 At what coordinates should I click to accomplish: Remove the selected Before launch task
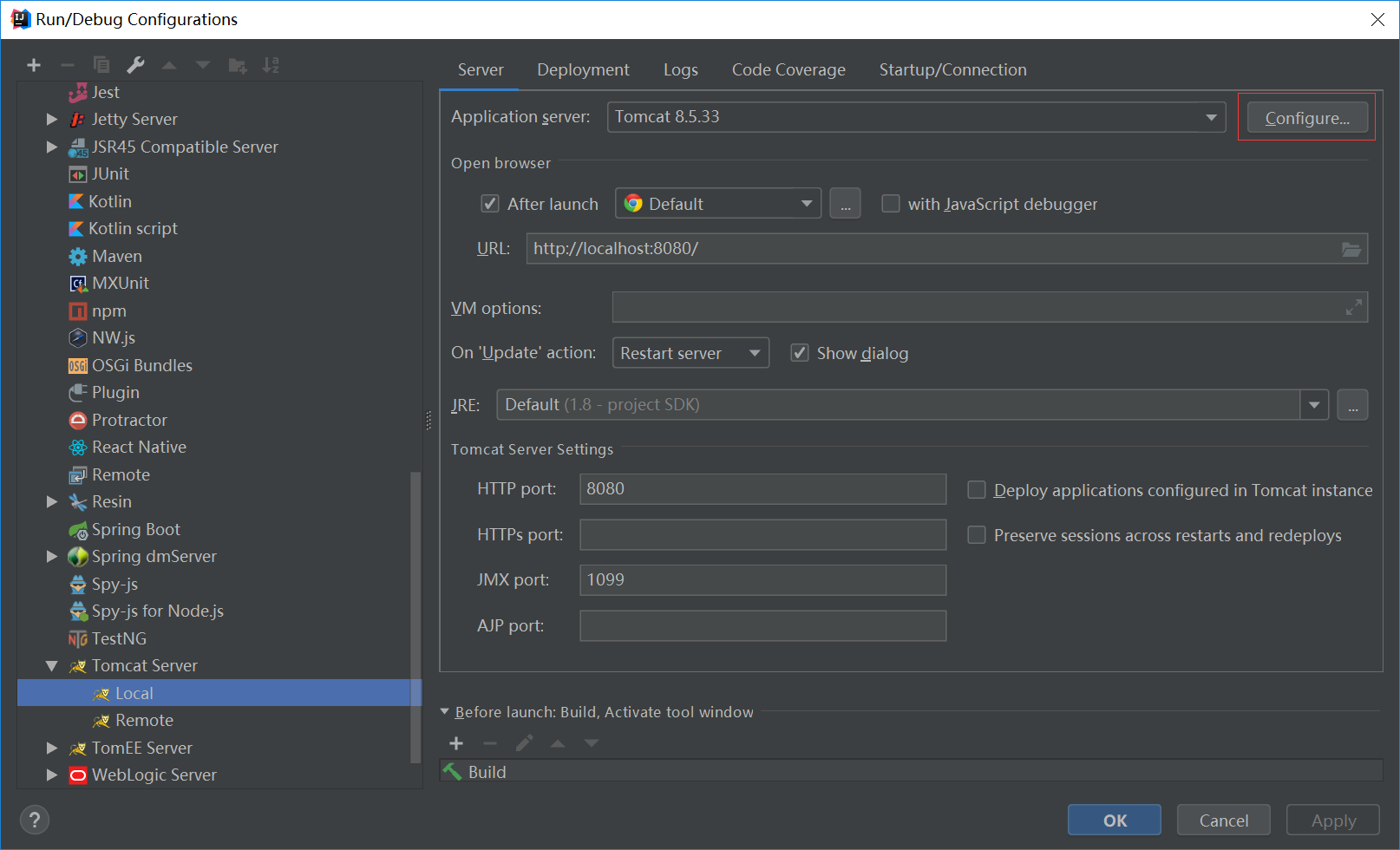click(490, 743)
